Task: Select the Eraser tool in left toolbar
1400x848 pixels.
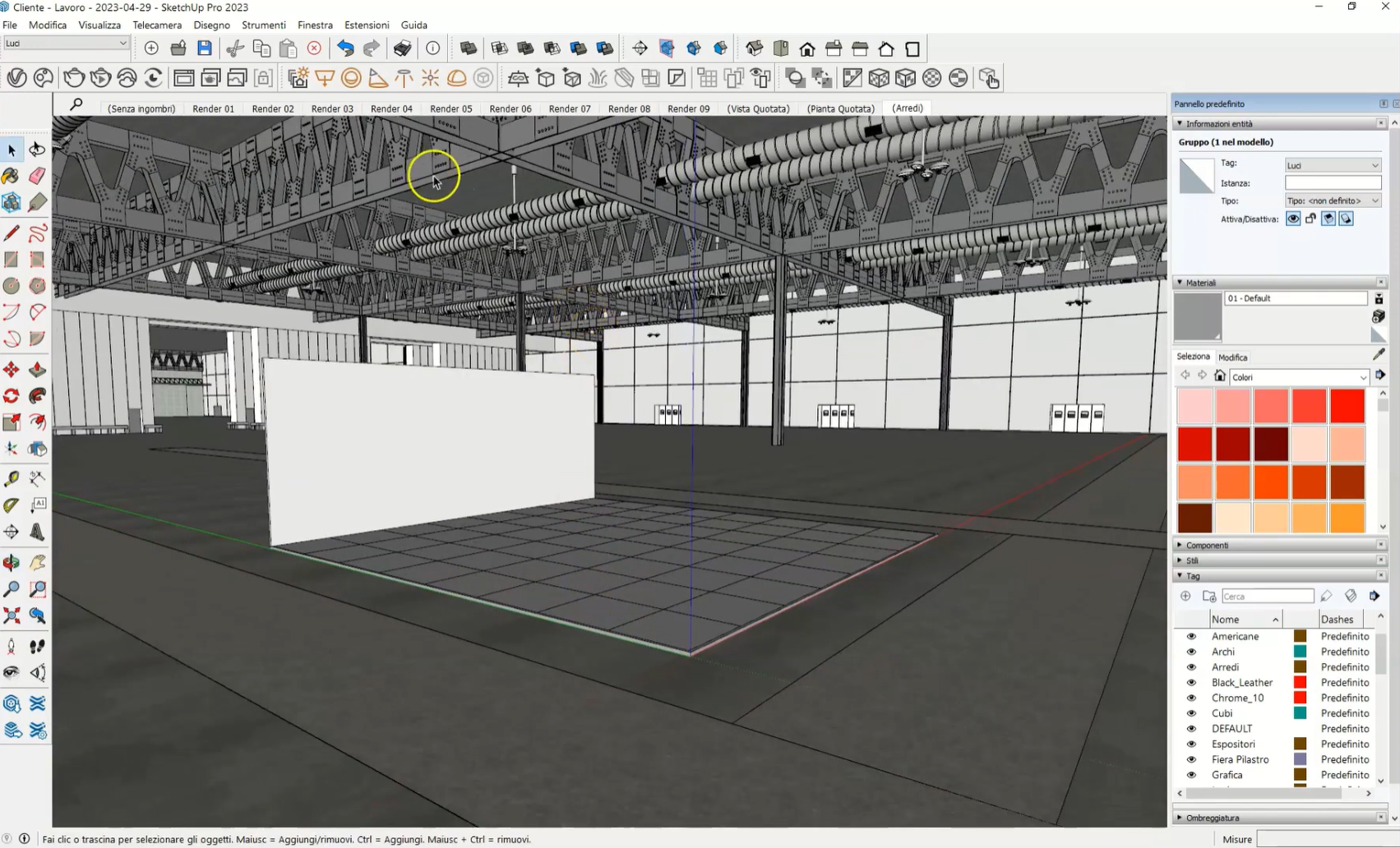Action: tap(38, 176)
